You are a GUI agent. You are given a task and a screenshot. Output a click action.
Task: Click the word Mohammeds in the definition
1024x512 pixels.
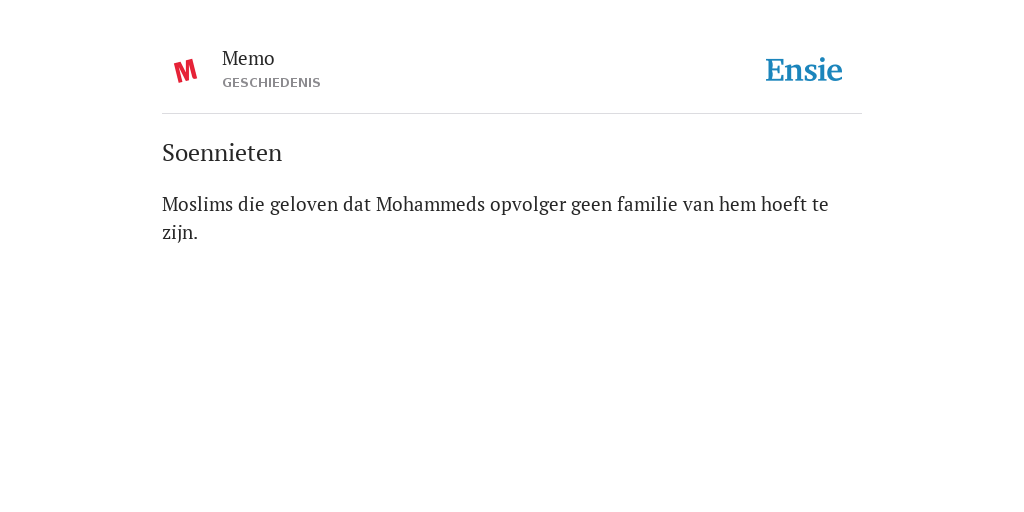tap(430, 204)
